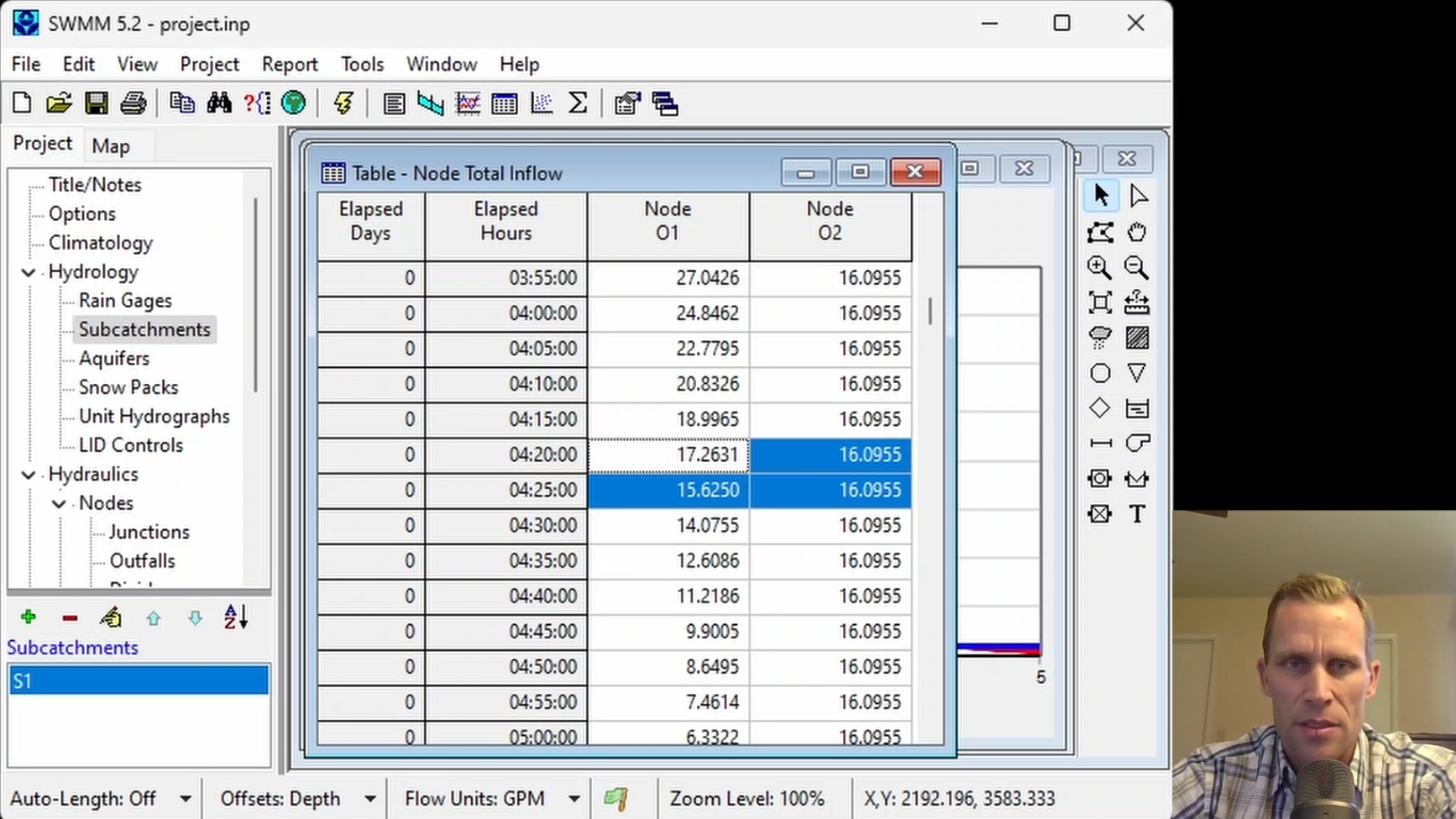The width and height of the screenshot is (1456, 819).
Task: Choose the Select Region tool
Action: [1101, 232]
